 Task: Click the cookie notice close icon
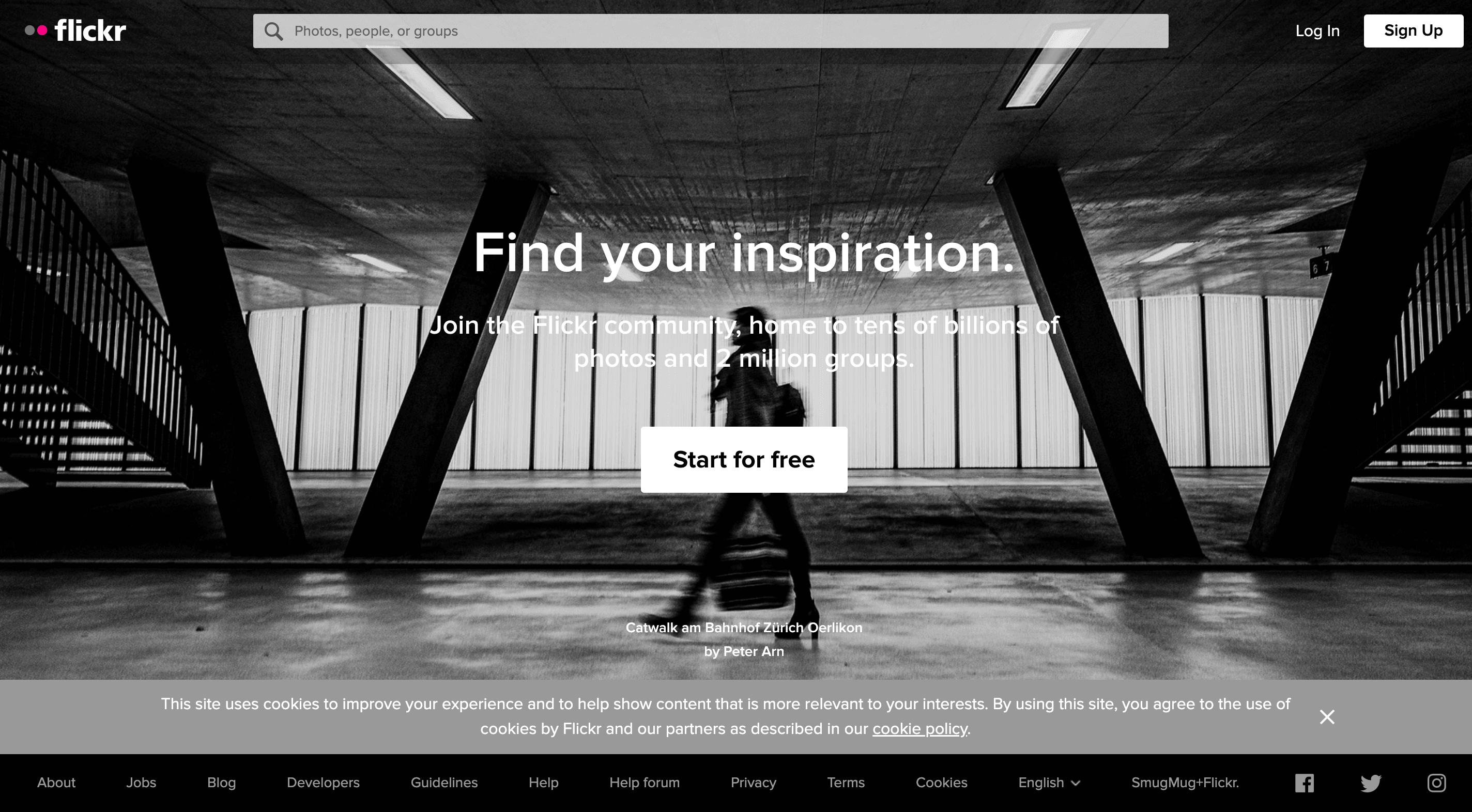[1327, 716]
